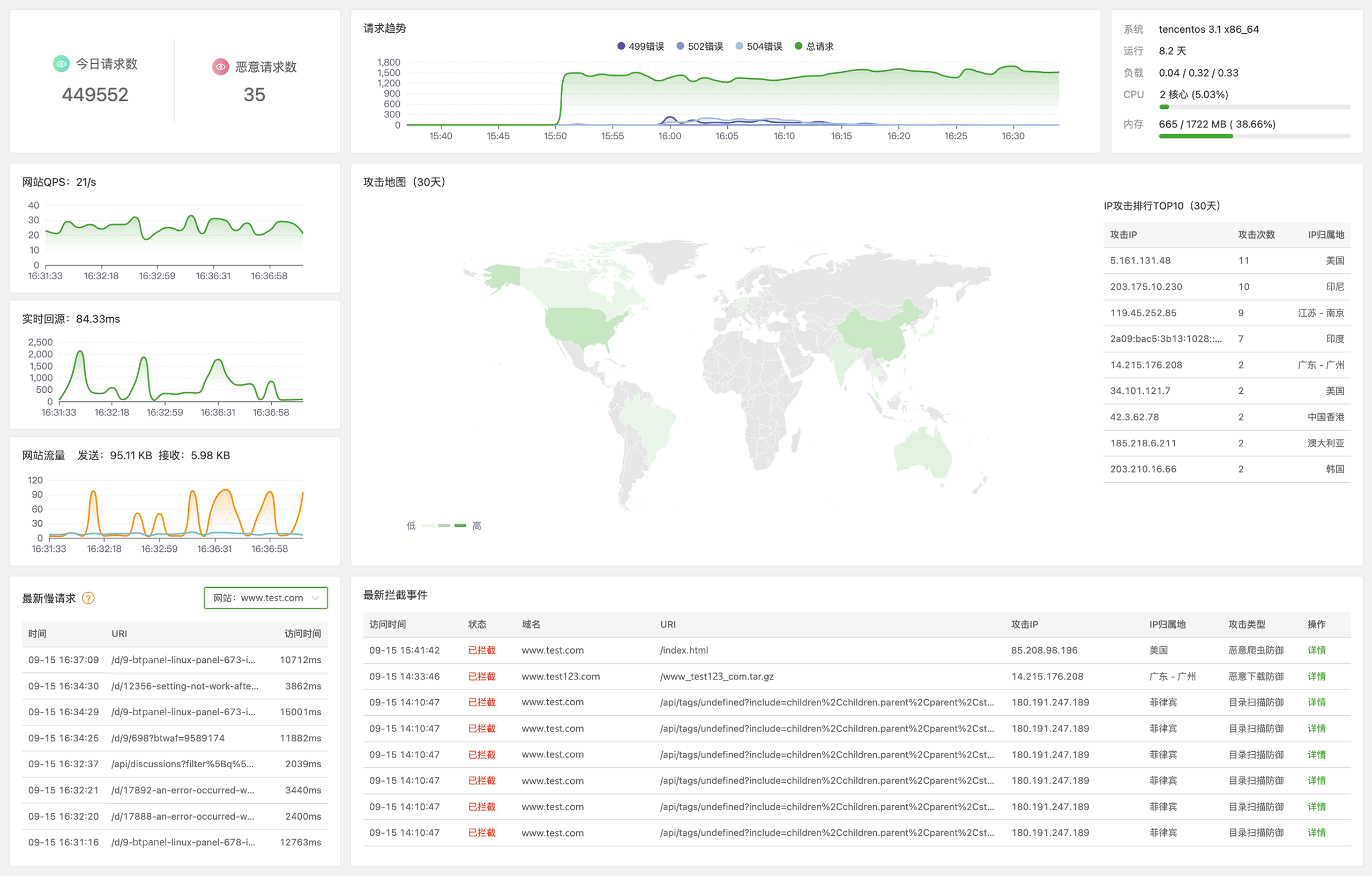
Task: Open the 网站 www.test.com dropdown
Action: click(x=265, y=598)
